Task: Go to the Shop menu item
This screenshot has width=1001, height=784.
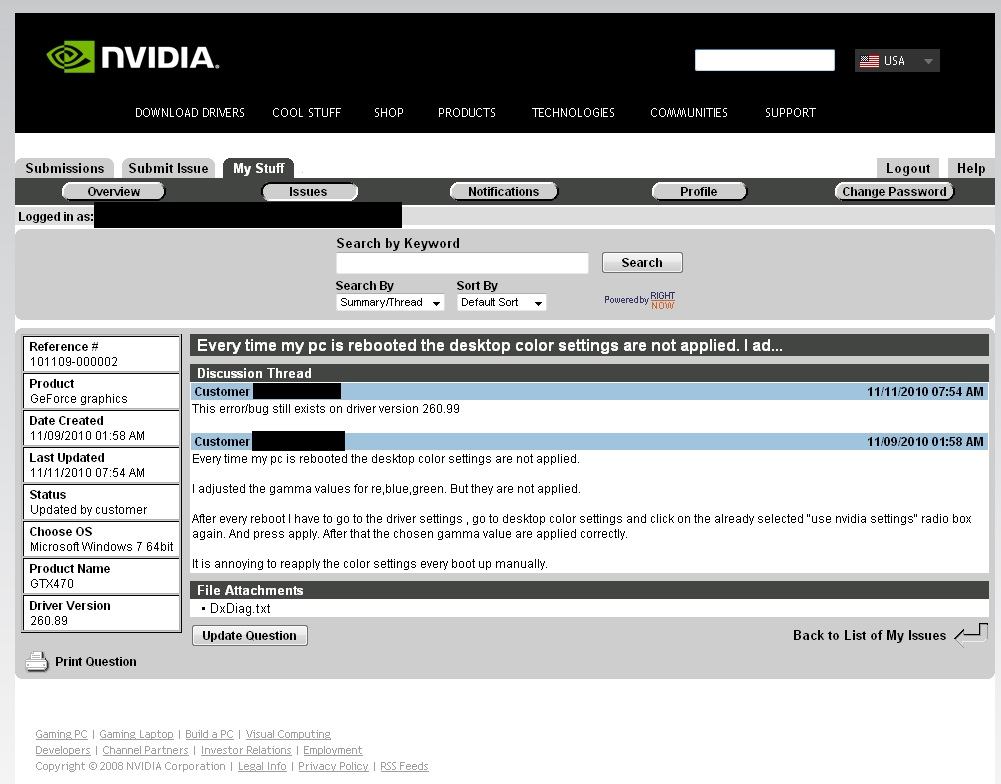Action: tap(389, 113)
